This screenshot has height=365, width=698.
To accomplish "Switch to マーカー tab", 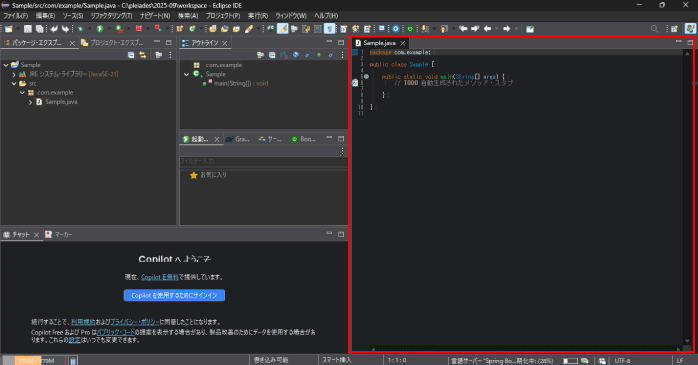I will [x=58, y=235].
